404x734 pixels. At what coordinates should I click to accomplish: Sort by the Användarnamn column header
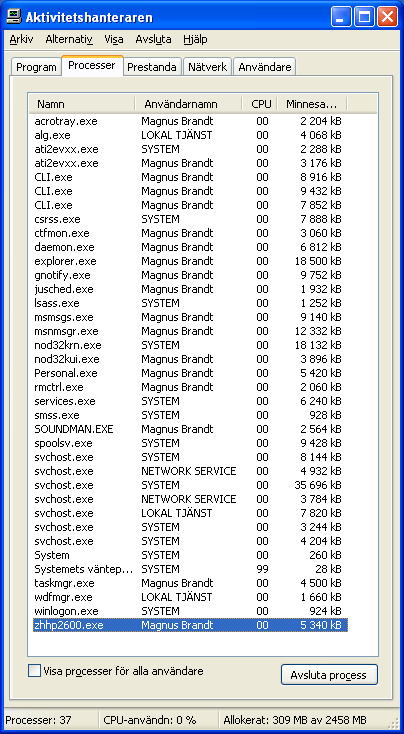(x=189, y=104)
